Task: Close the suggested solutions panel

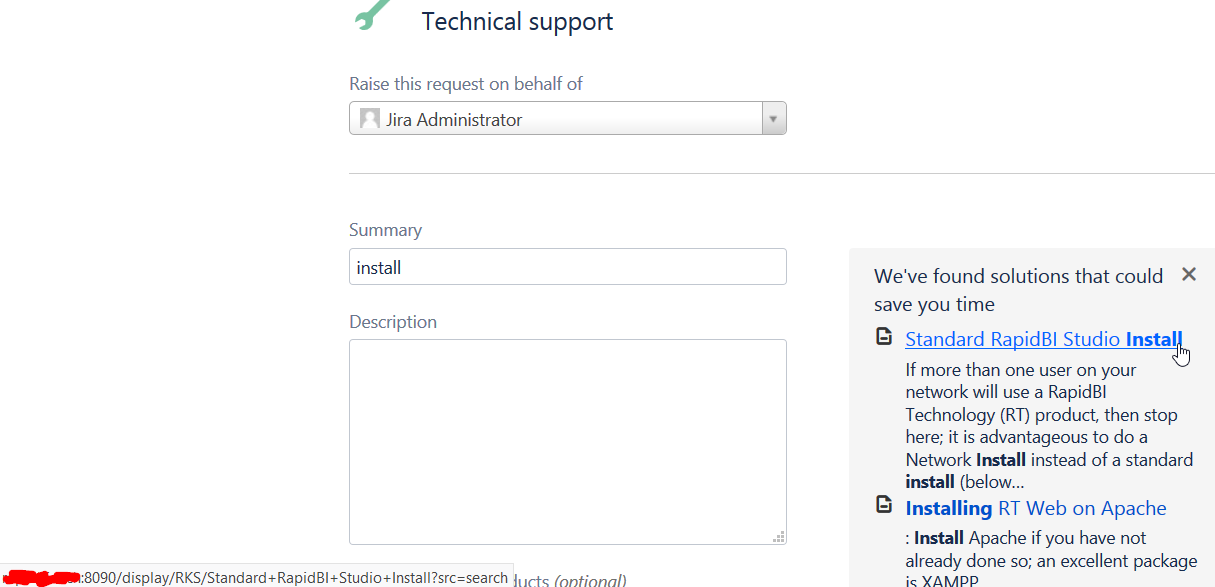Action: click(1188, 274)
